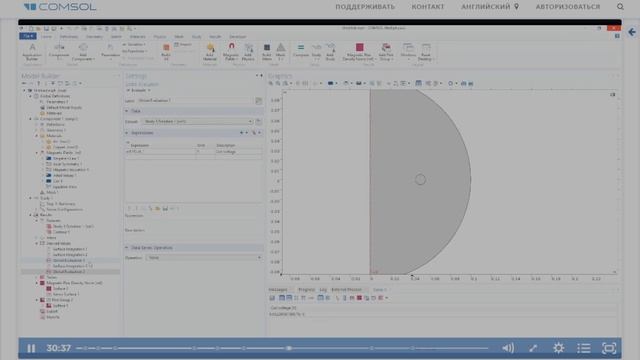Click the Build Mesh ribbon icon
Image resolution: width=640 pixels, height=360 pixels.
(267, 52)
